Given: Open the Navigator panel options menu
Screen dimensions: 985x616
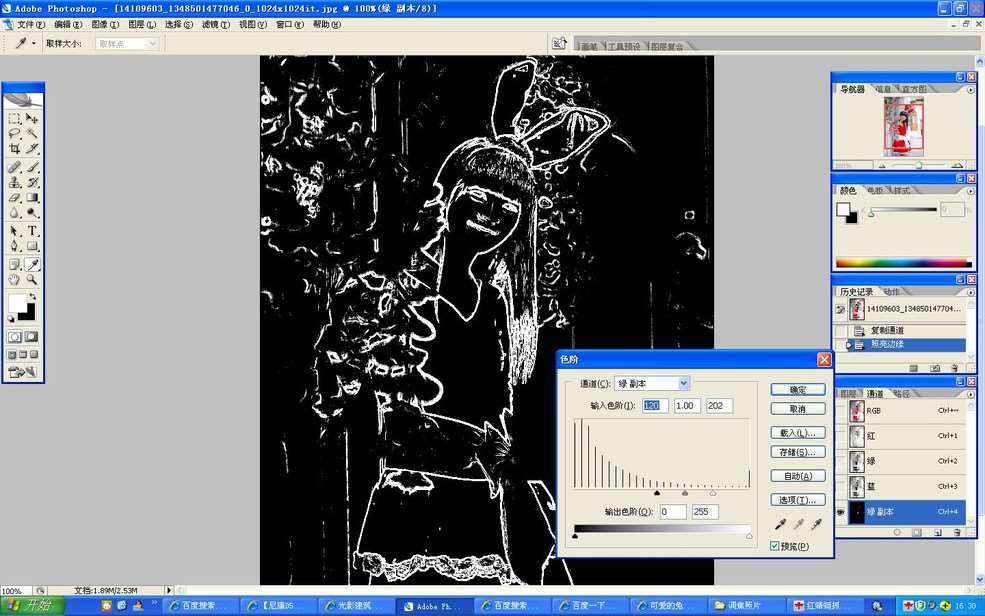Looking at the screenshot, I should point(971,89).
